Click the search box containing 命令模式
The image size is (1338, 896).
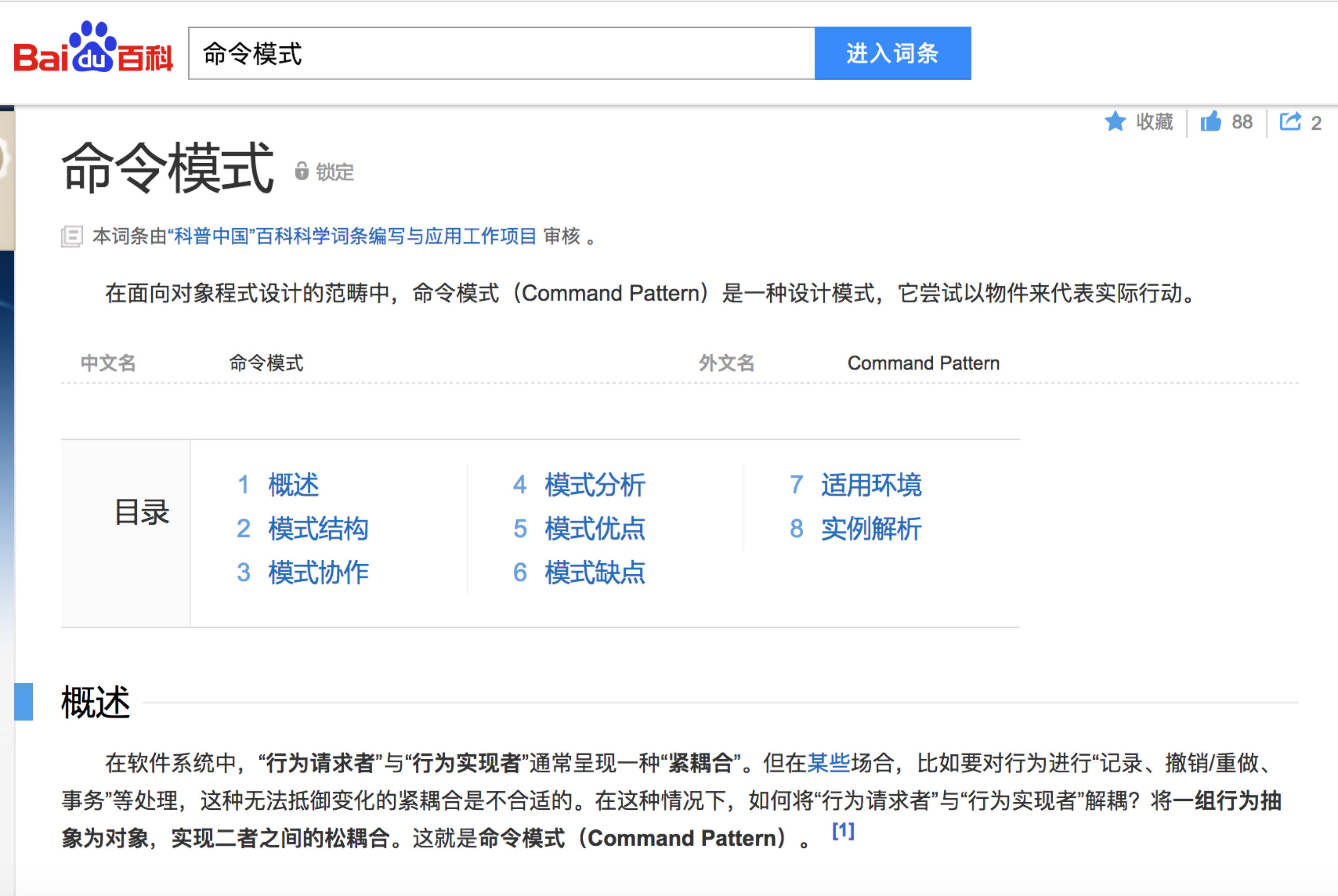pyautogui.click(x=501, y=54)
